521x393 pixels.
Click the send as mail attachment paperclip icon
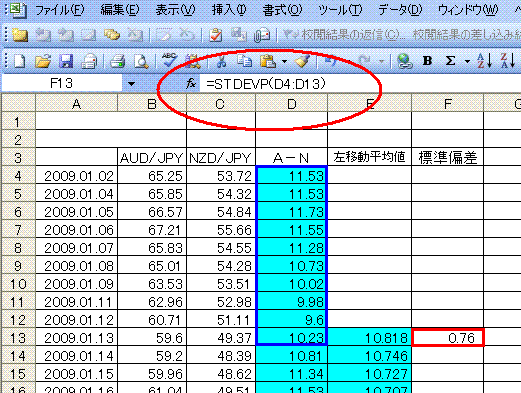coord(262,35)
